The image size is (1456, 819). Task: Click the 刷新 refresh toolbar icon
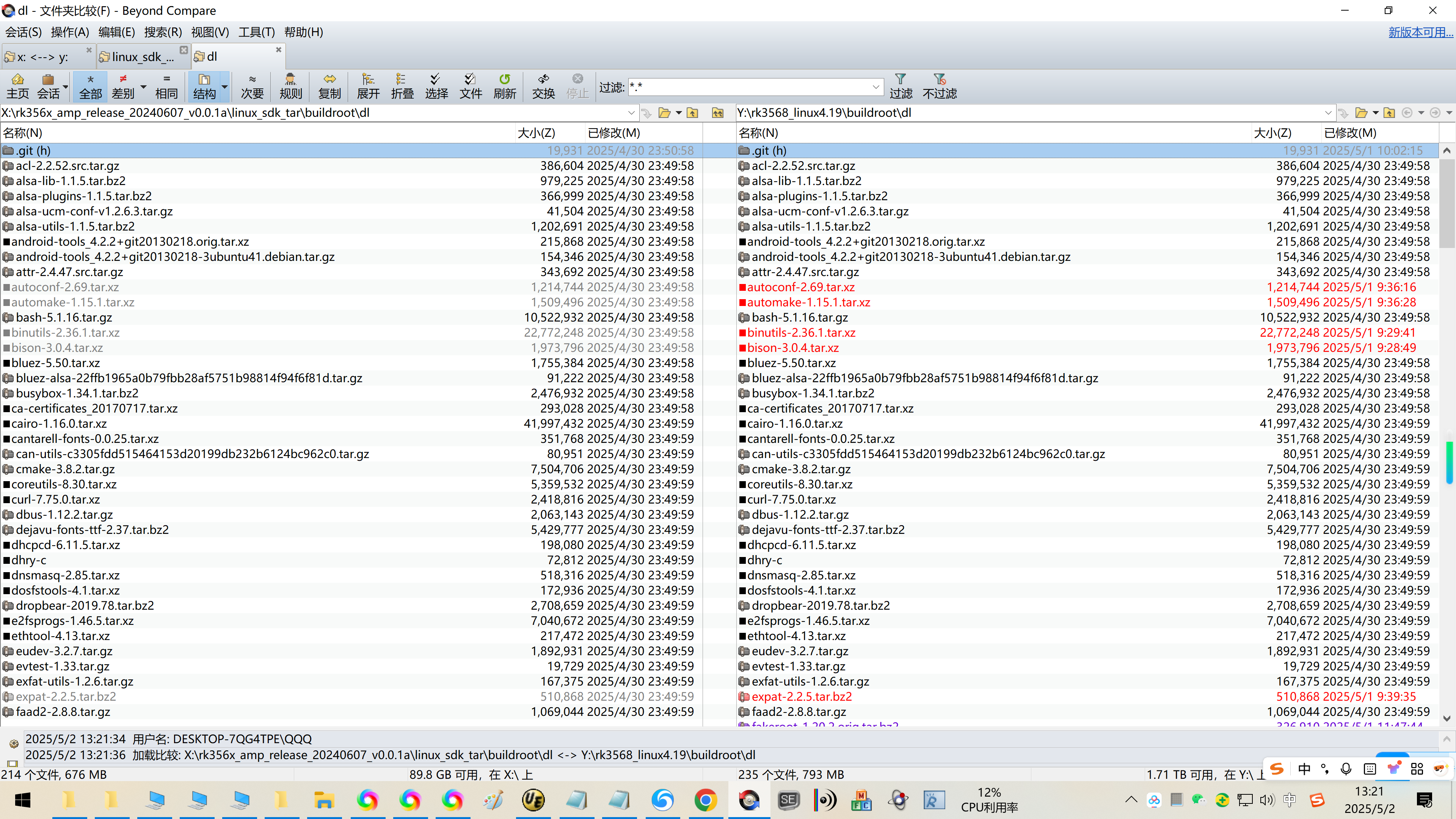point(504,86)
